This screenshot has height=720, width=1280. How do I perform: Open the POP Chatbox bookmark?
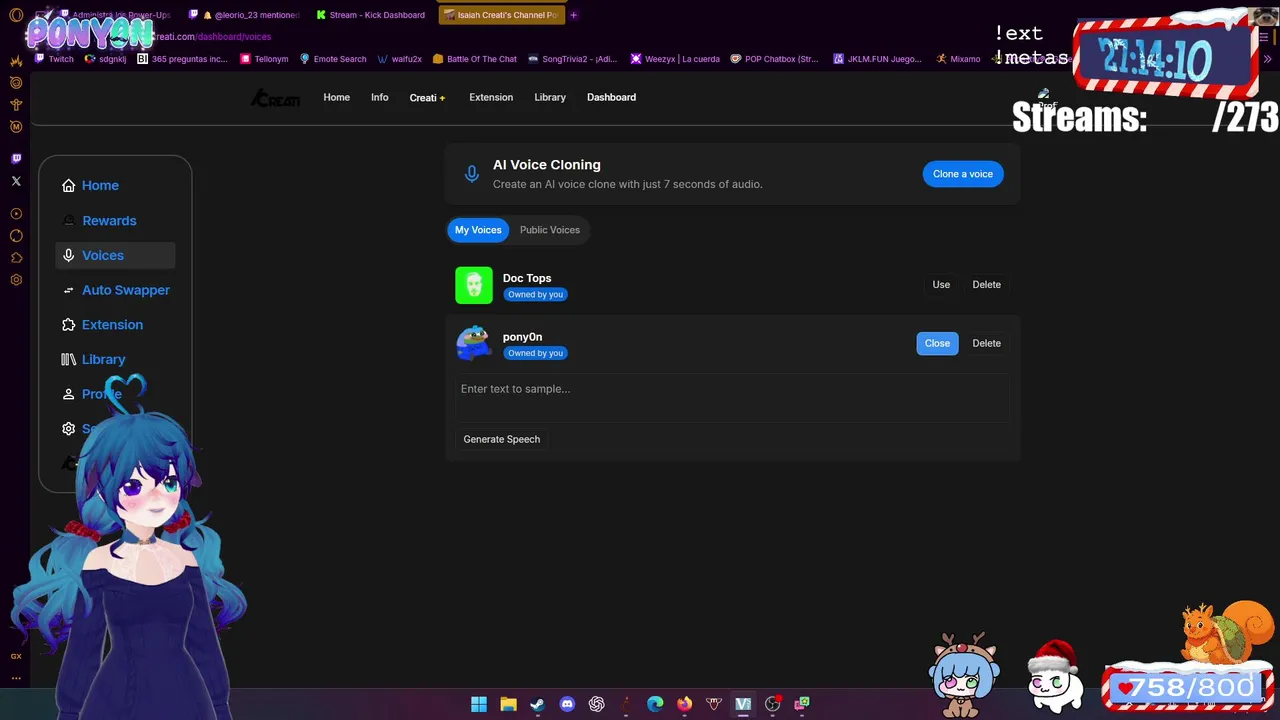pos(774,59)
